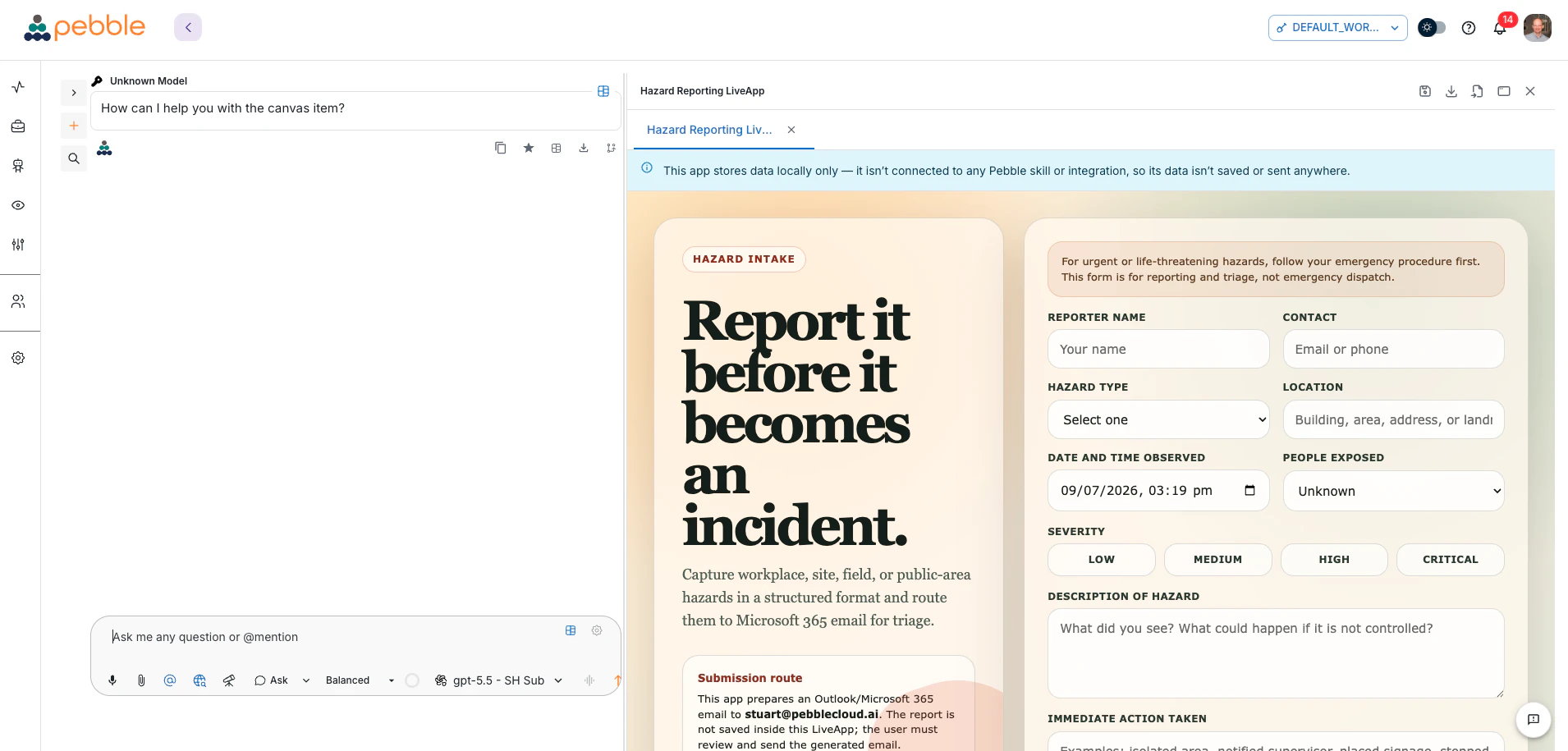Screen dimensions: 1568x751
Task: Expand the chat panel chevron
Action: tap(74, 93)
